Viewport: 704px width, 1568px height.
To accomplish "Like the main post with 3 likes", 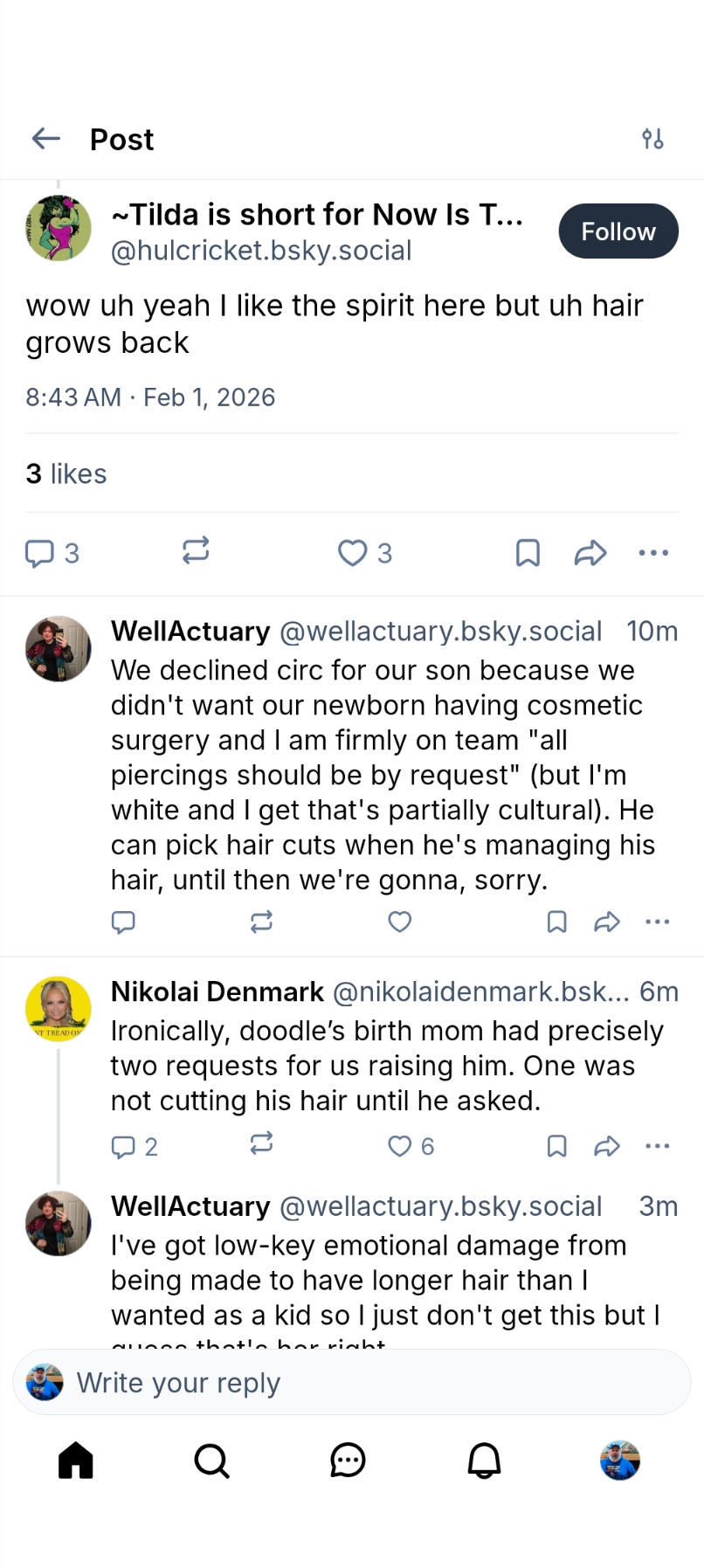I will [353, 553].
